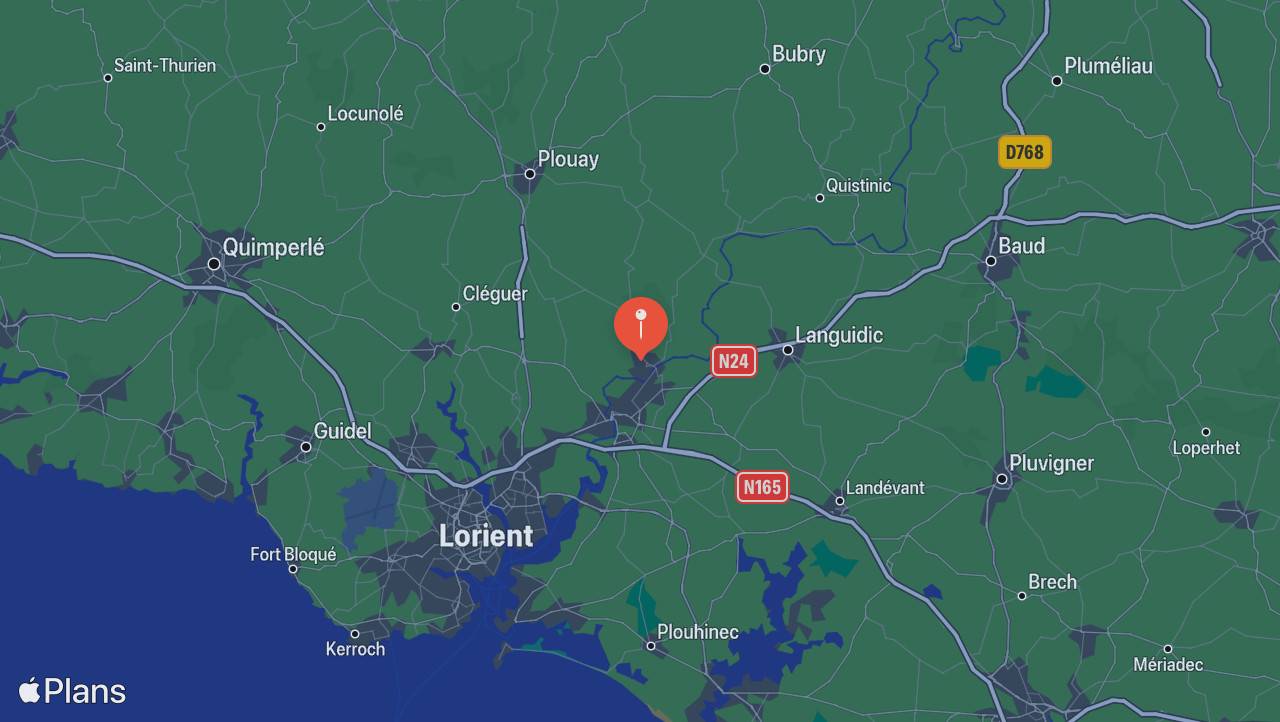Click the D768 yellow road shield
This screenshot has width=1280, height=722.
(x=1024, y=152)
